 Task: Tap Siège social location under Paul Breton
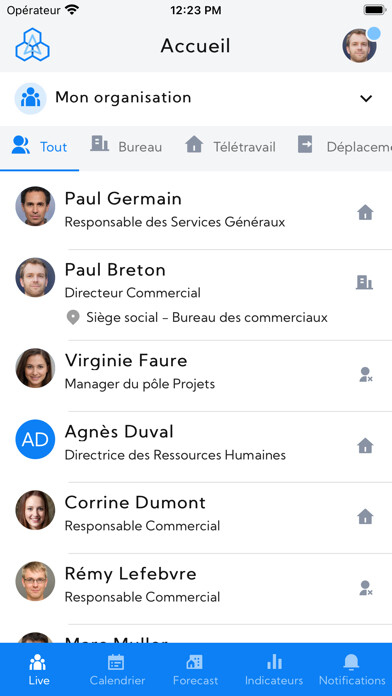[x=197, y=317]
